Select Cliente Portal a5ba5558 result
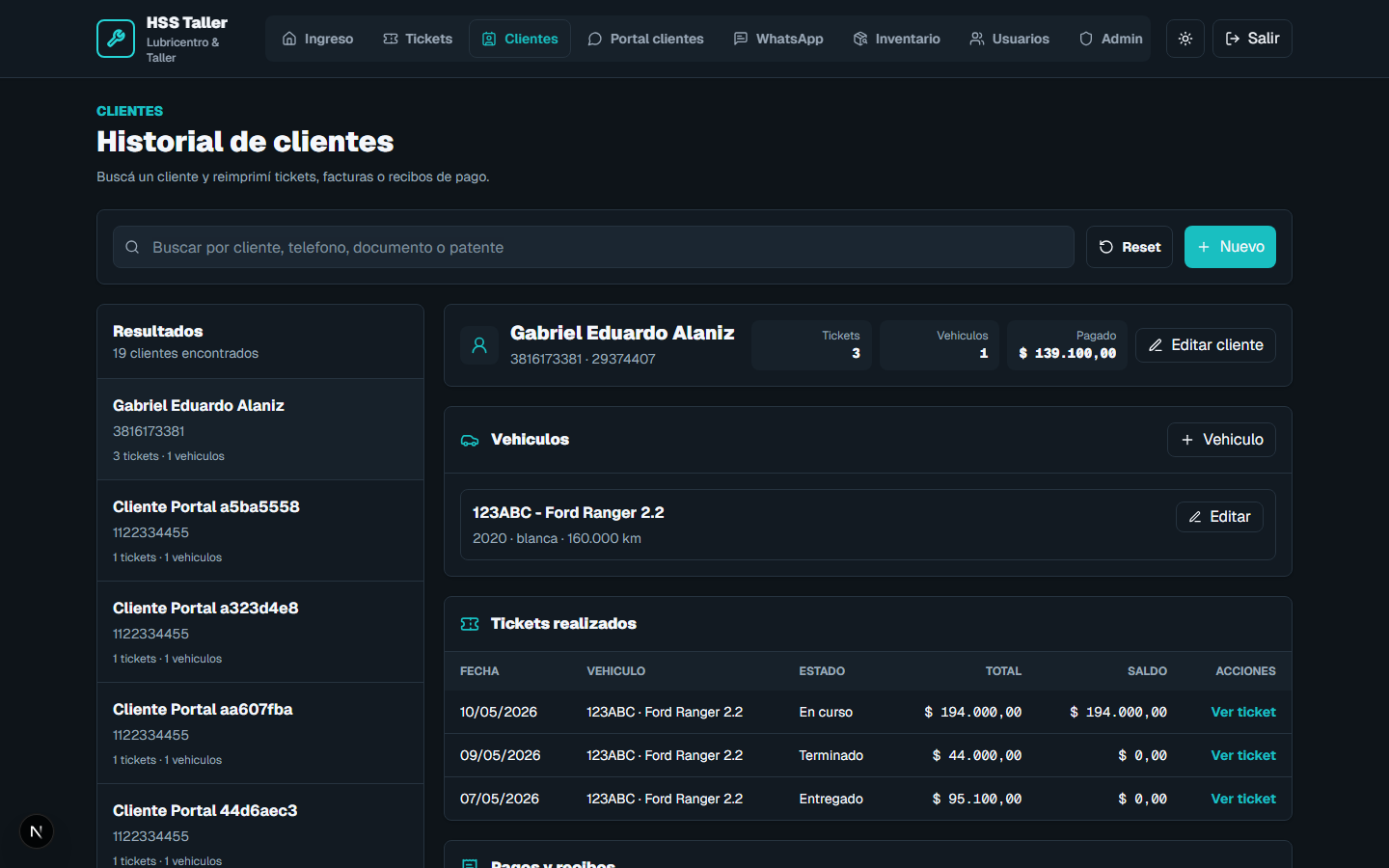The width and height of the screenshot is (1389, 868). pyautogui.click(x=260, y=530)
